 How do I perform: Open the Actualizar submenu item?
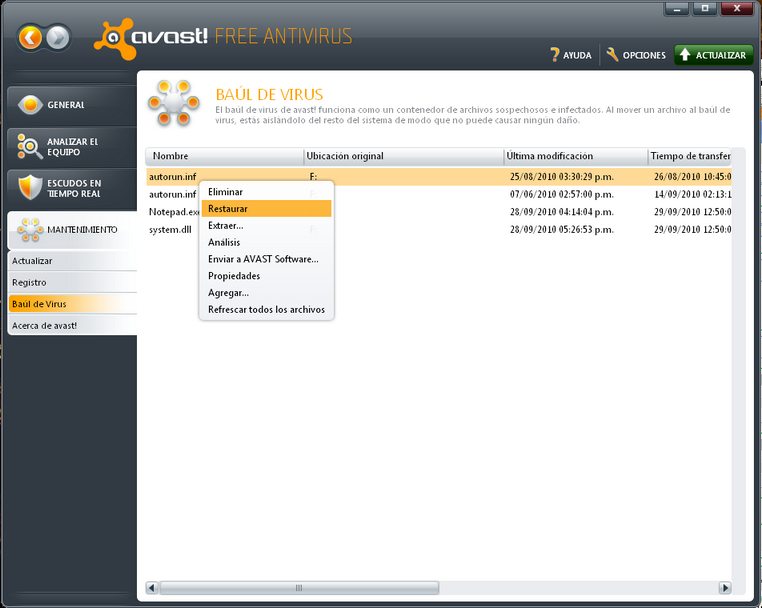click(73, 261)
